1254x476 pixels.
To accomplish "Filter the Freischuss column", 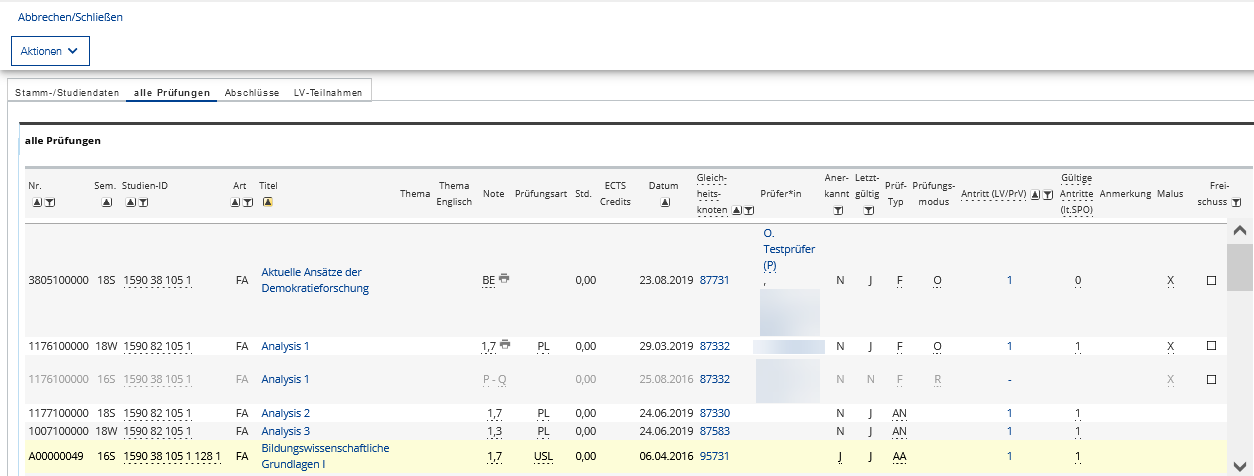I will (1237, 202).
